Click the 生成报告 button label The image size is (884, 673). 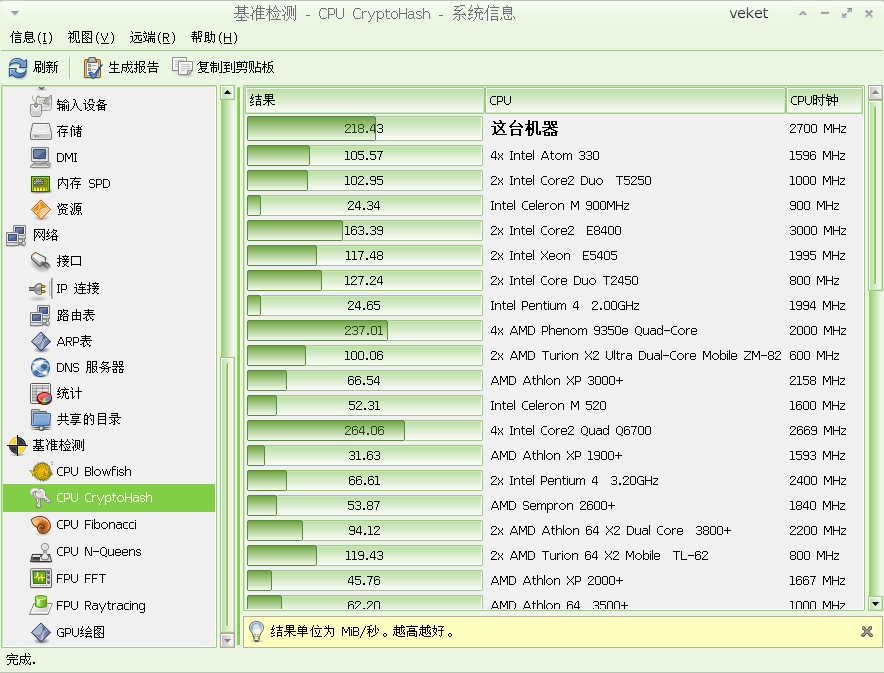[x=134, y=67]
